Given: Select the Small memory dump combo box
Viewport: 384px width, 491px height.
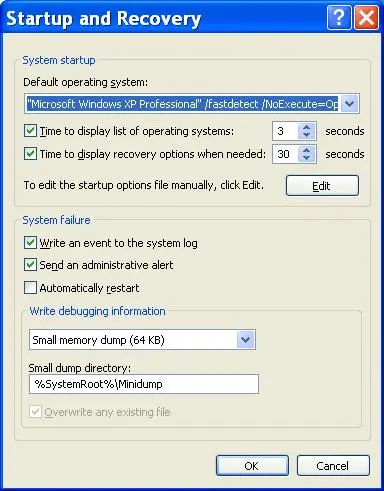Looking at the screenshot, I should point(142,340).
